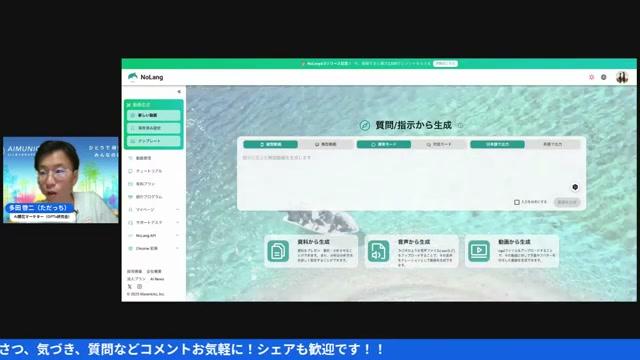Click the チュートリアル row icon
640x360 pixels.
pyautogui.click(x=130, y=171)
